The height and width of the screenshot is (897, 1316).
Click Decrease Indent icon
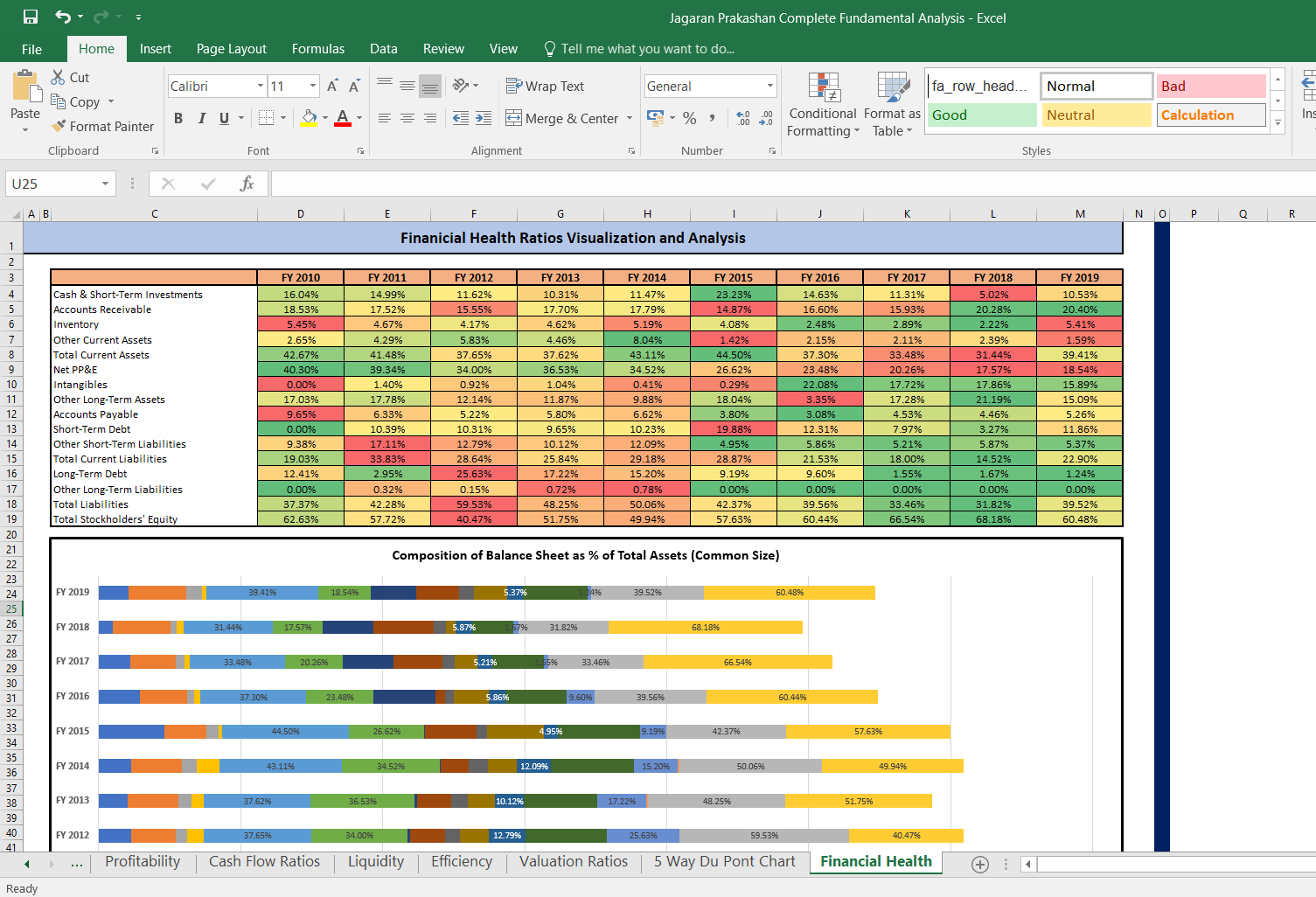[461, 118]
